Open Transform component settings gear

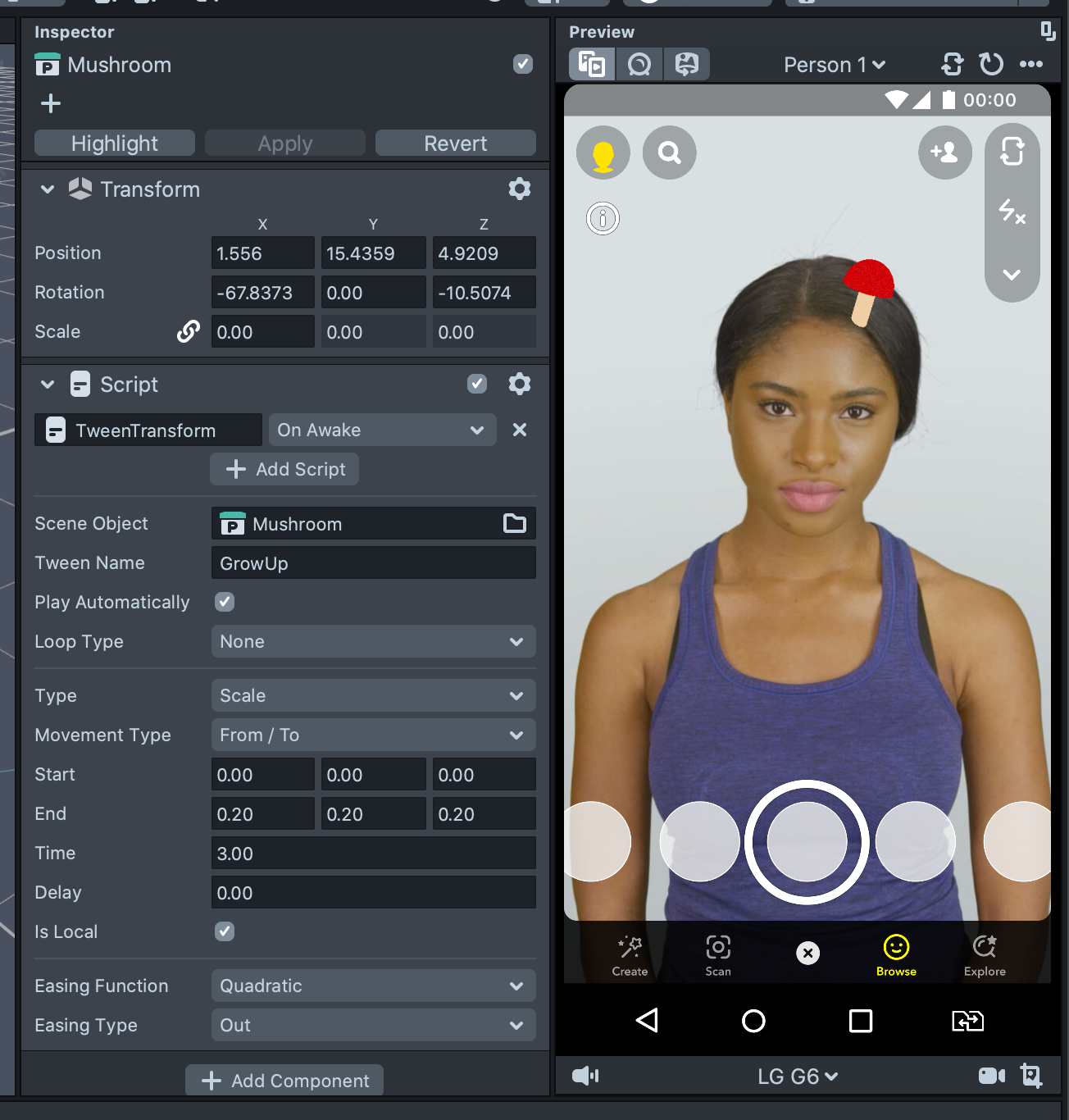[519, 189]
